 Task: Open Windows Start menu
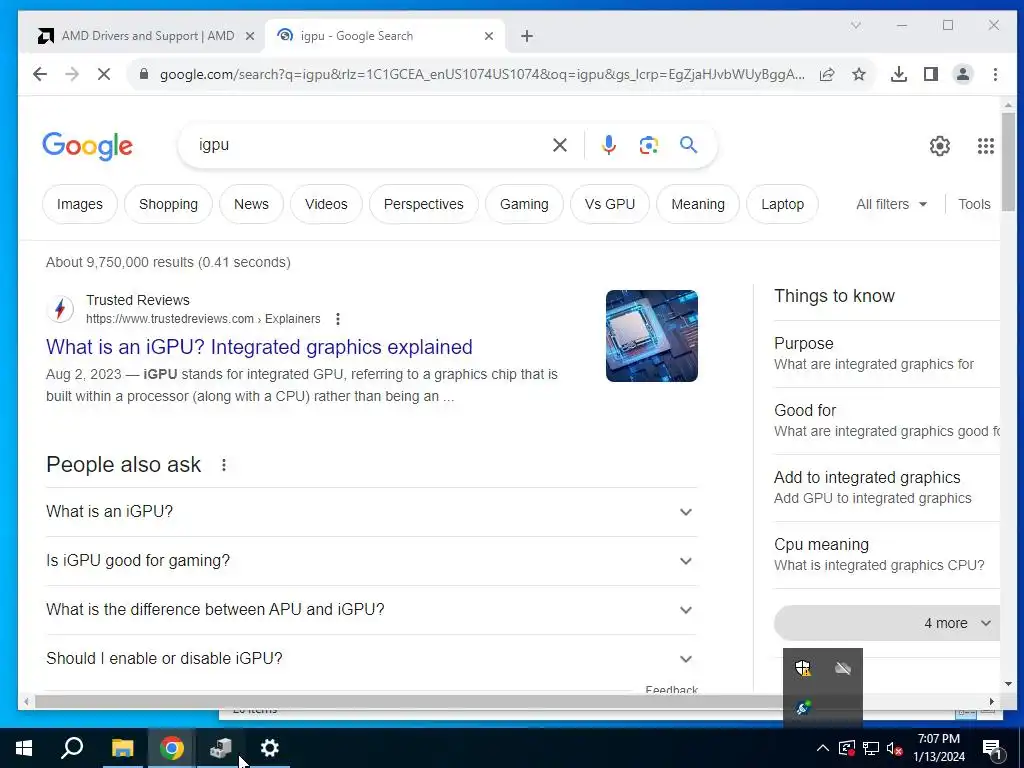24,748
